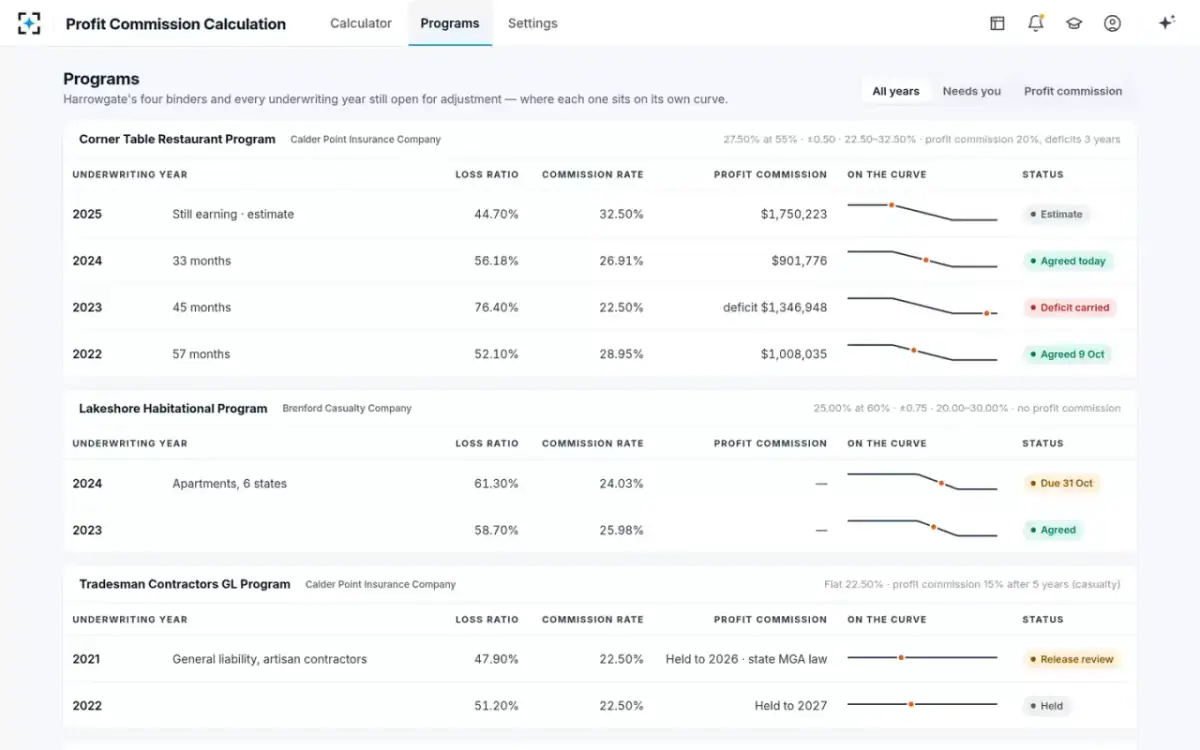This screenshot has width=1200, height=750.
Task: Open the curve chart for Apartments, 6 states
Action: (922, 481)
